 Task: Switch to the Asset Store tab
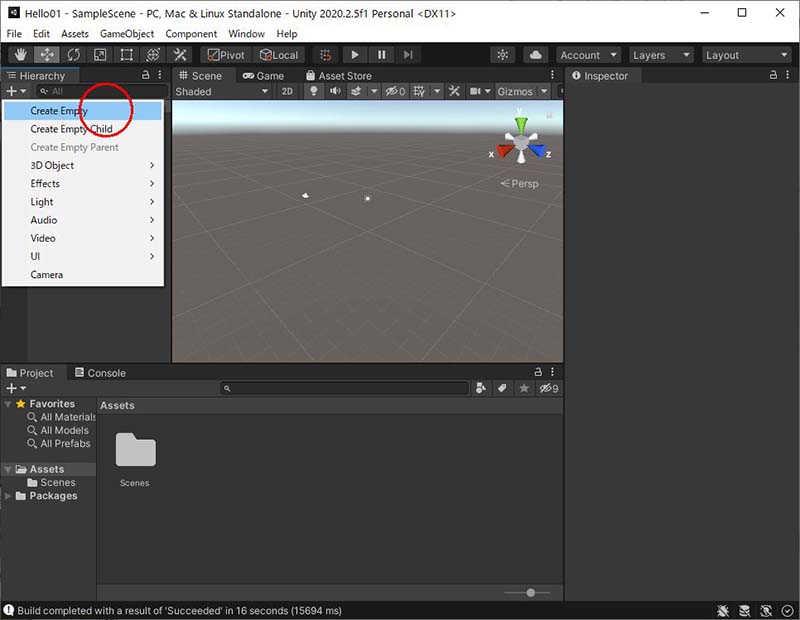click(x=339, y=76)
